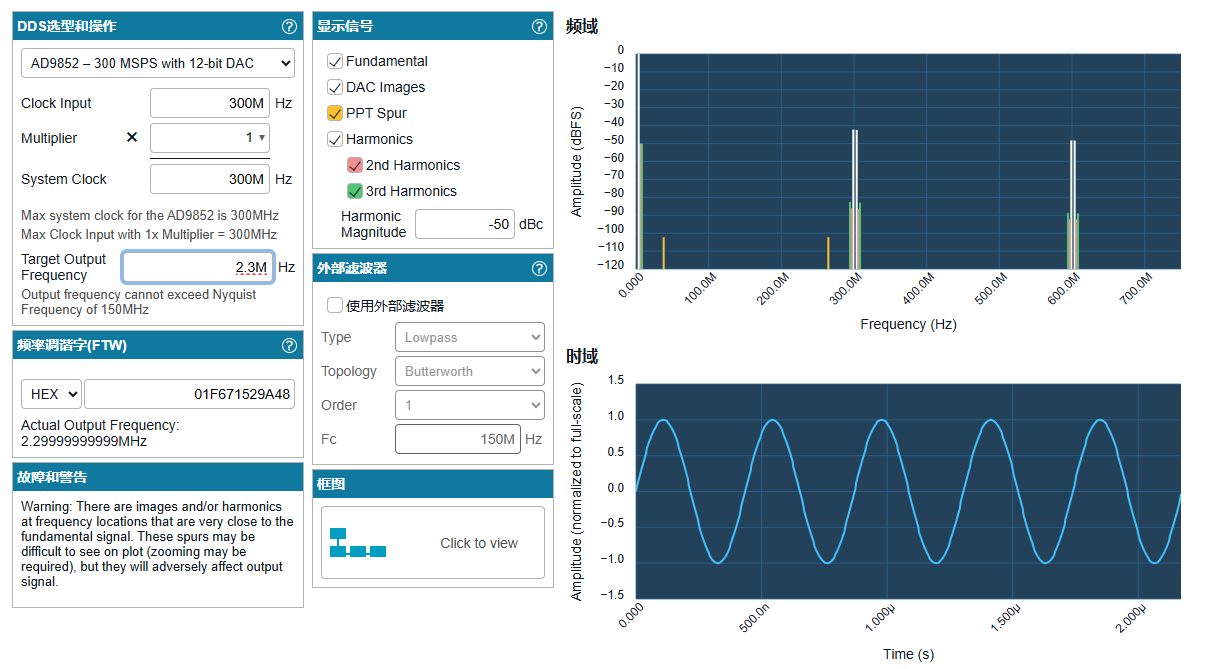Click the Harmonic Magnitude input field

464,224
